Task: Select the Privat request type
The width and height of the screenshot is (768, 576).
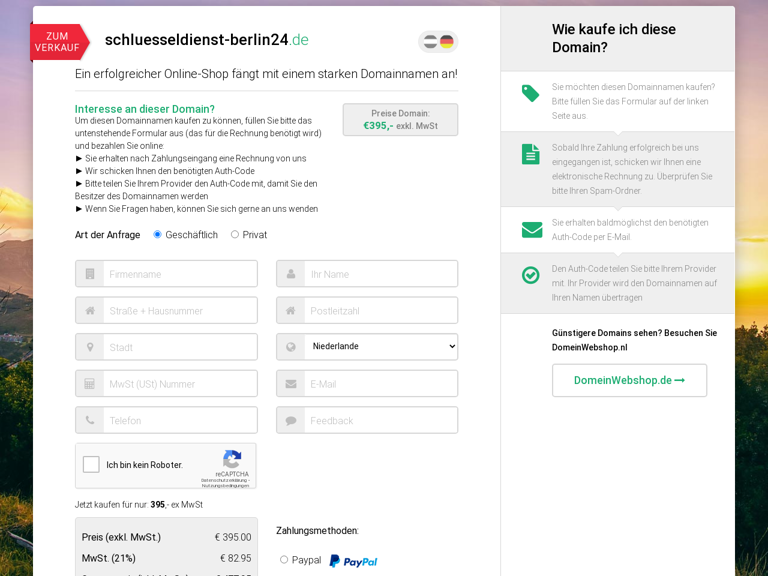Action: pyautogui.click(x=235, y=235)
